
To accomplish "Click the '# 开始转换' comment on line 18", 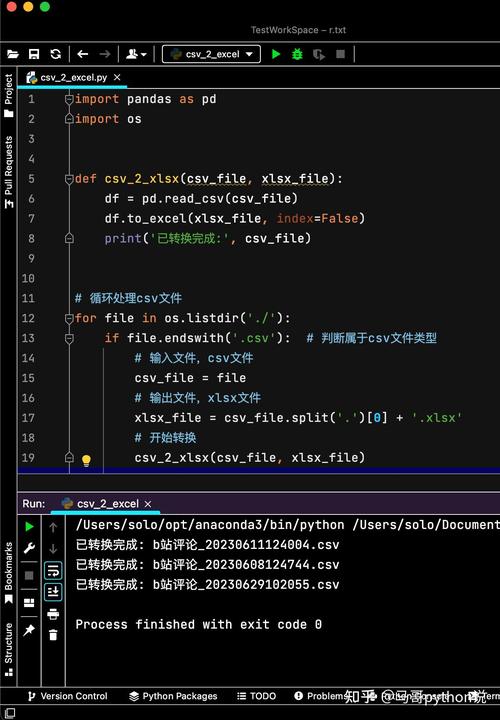I will tap(165, 438).
